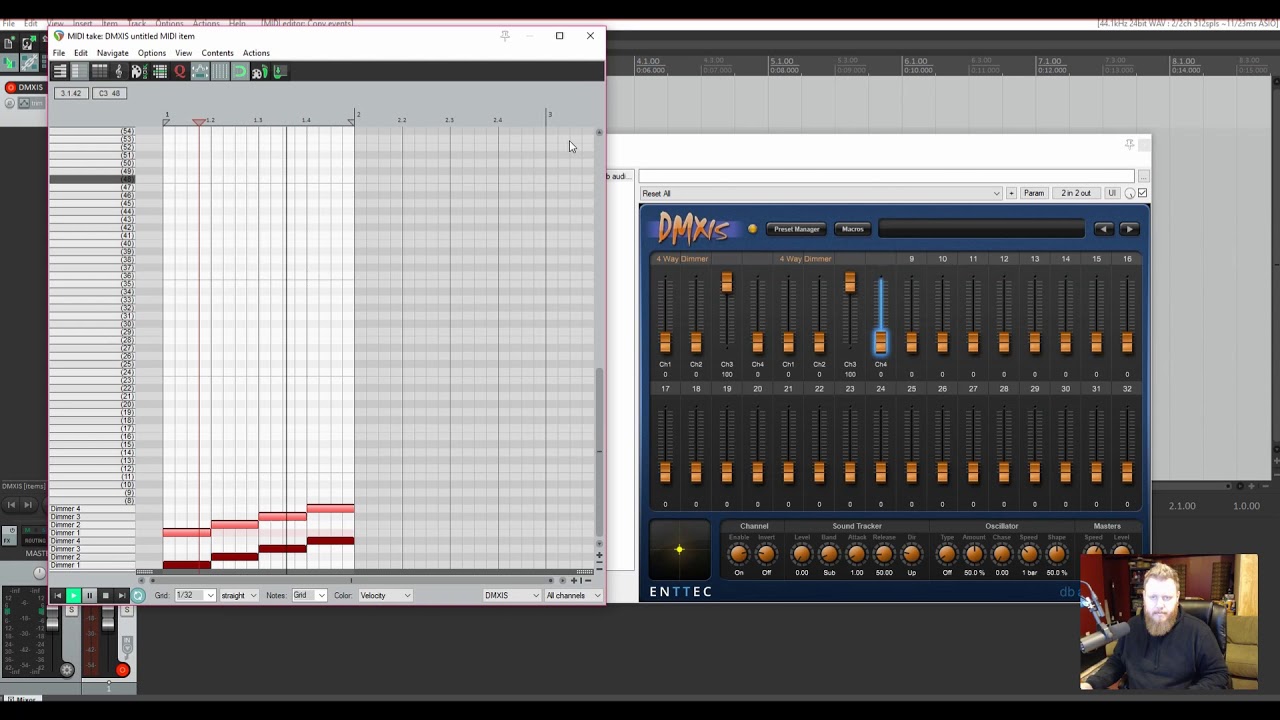Click the Preset Manager button
1280x720 pixels.
[x=796, y=229]
